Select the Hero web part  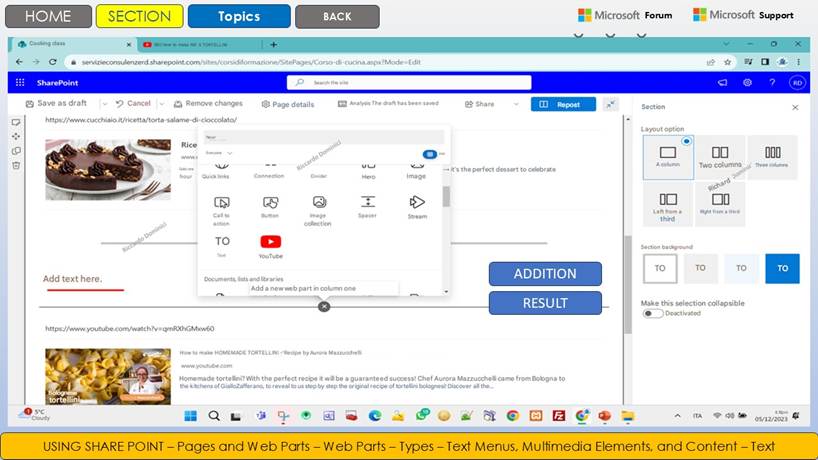pos(368,171)
